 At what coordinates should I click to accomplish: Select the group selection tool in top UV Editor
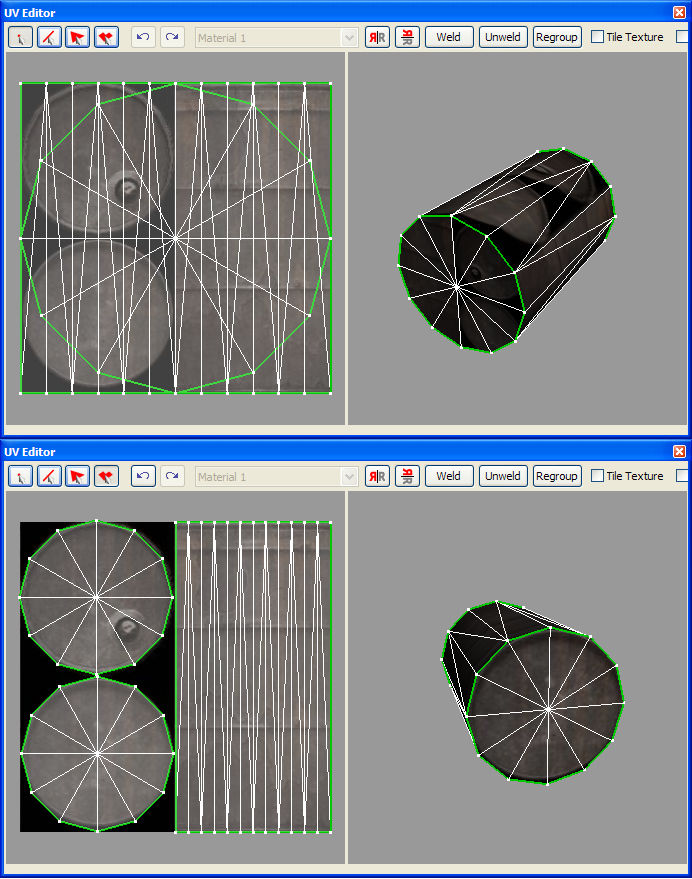(x=106, y=38)
